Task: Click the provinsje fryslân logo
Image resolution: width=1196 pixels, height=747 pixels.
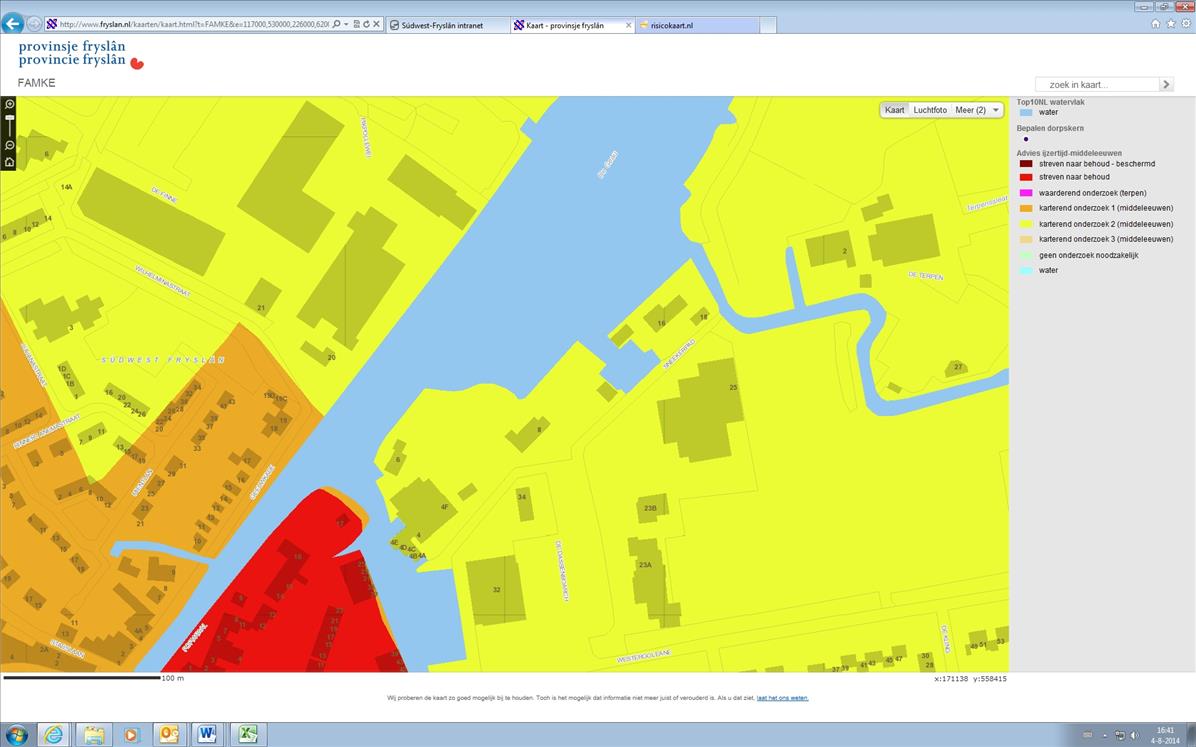Action: click(x=81, y=54)
